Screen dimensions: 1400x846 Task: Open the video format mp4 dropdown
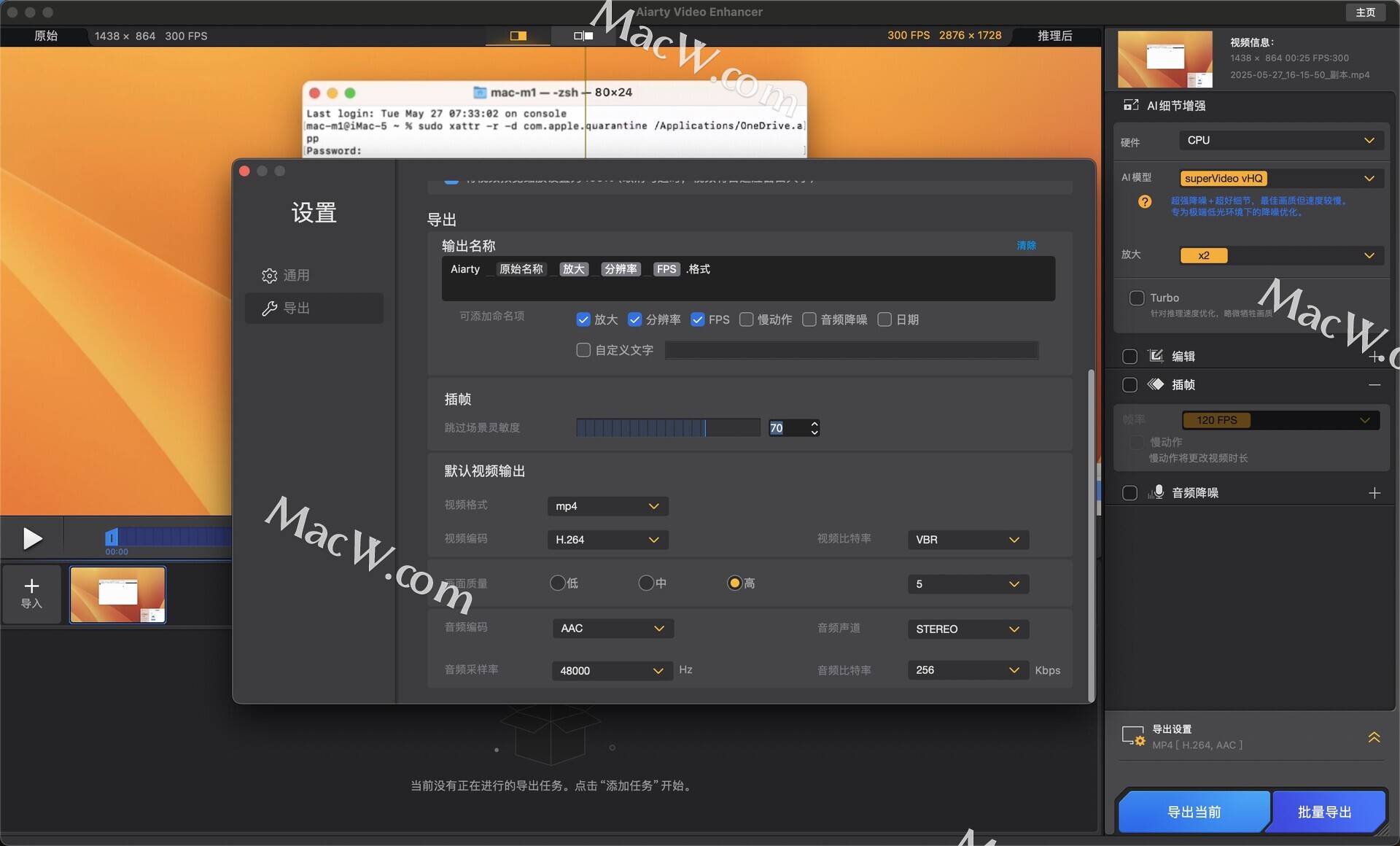[607, 506]
